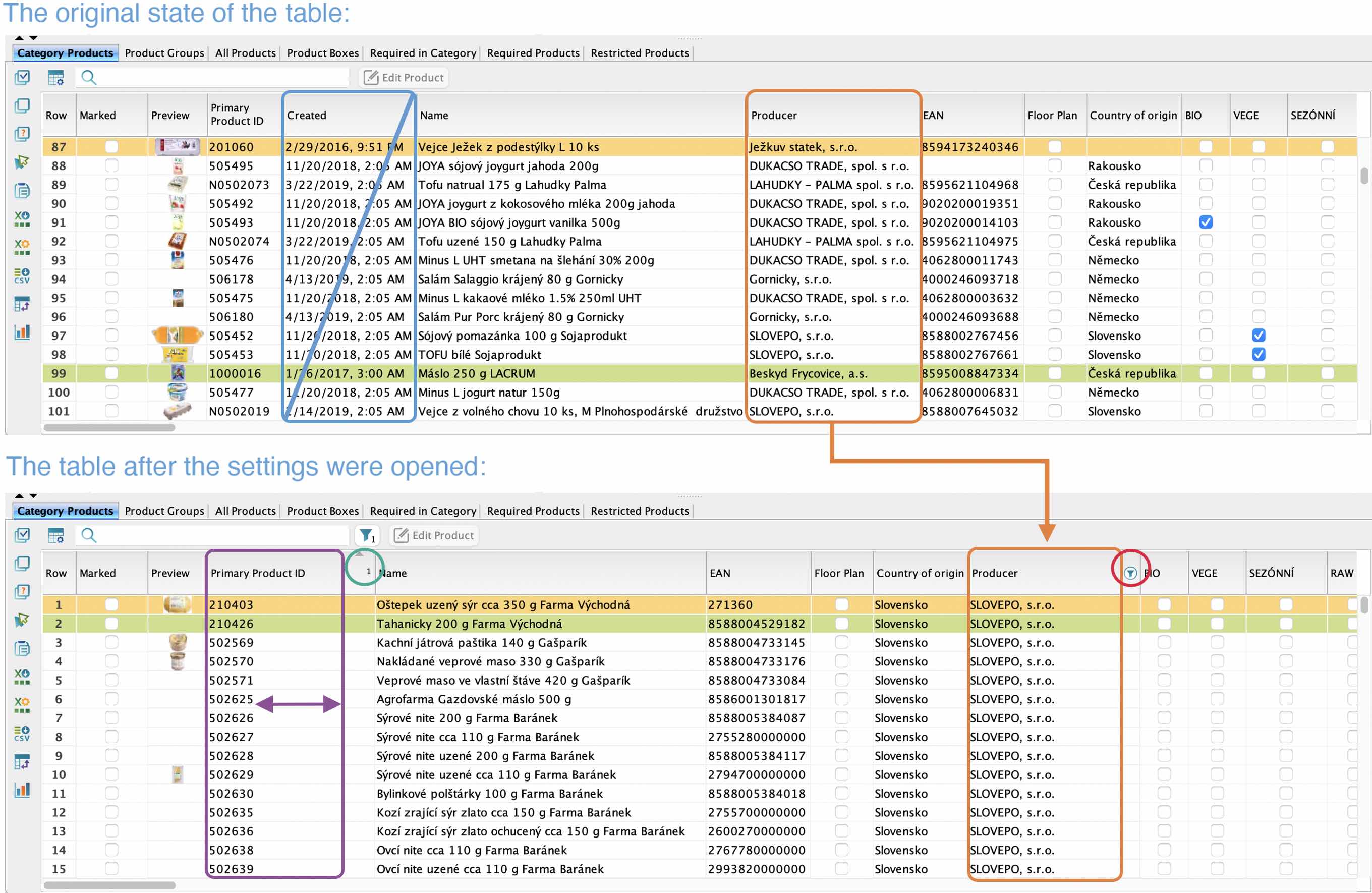Click list document icon in lower table sidebar
1372x893 pixels.
(x=22, y=648)
